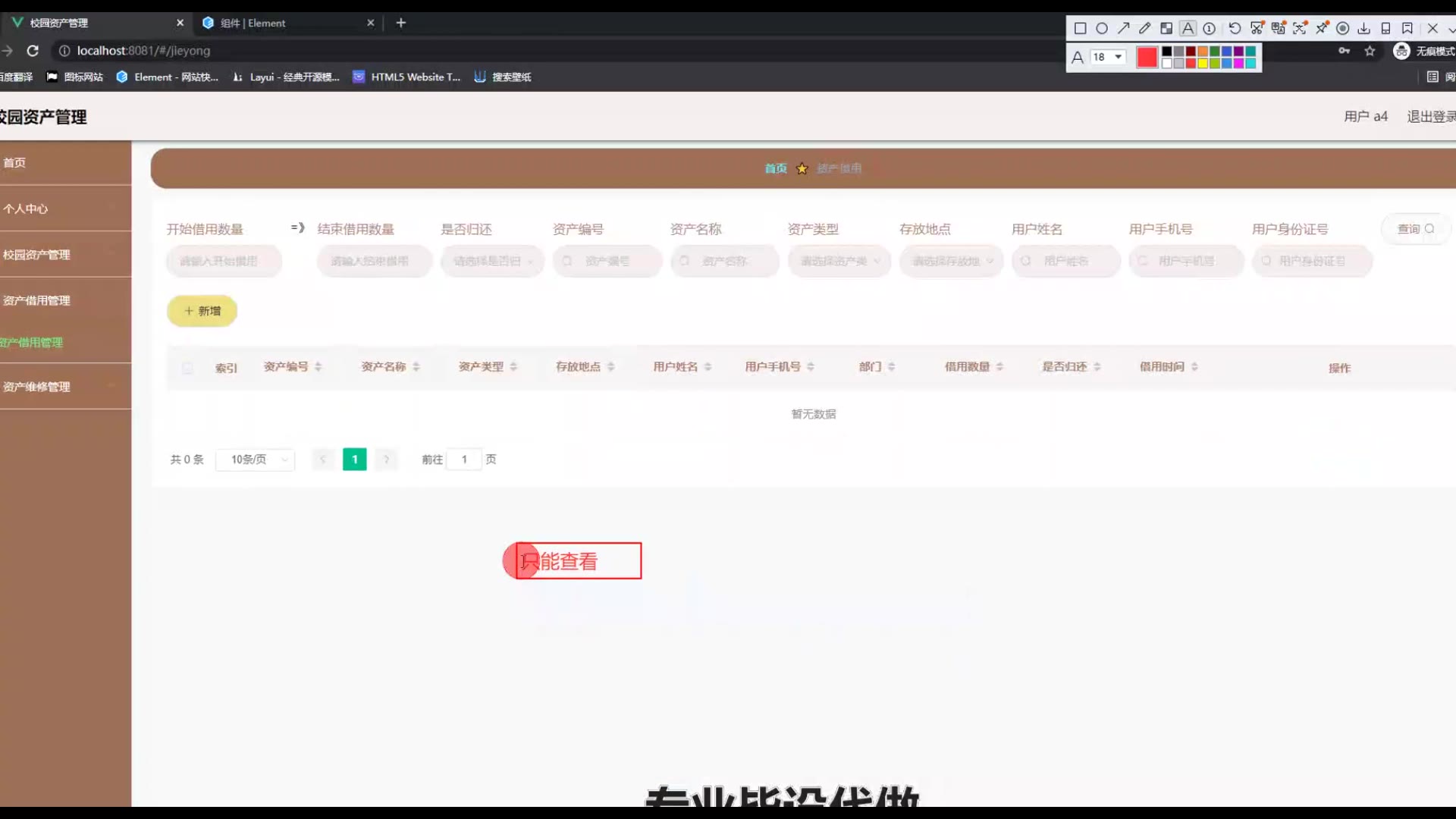Image resolution: width=1456 pixels, height=819 pixels.
Task: Send the screenshot to phone
Action: (x=1385, y=28)
